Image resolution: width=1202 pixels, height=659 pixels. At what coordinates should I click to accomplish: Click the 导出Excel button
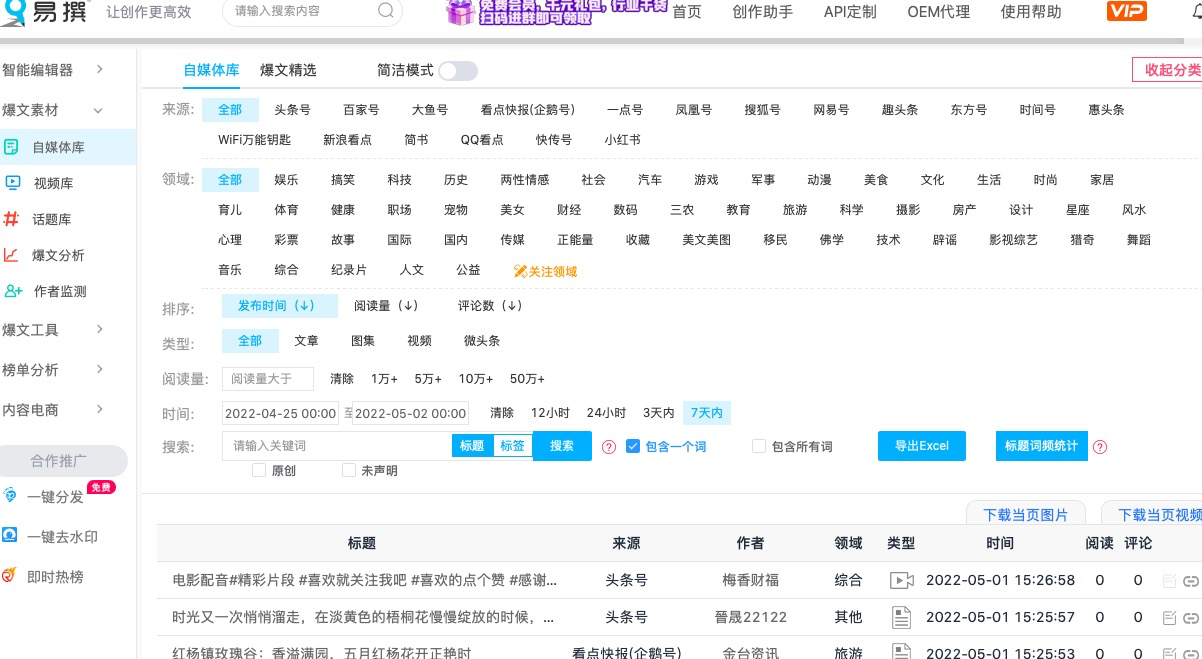(x=922, y=446)
